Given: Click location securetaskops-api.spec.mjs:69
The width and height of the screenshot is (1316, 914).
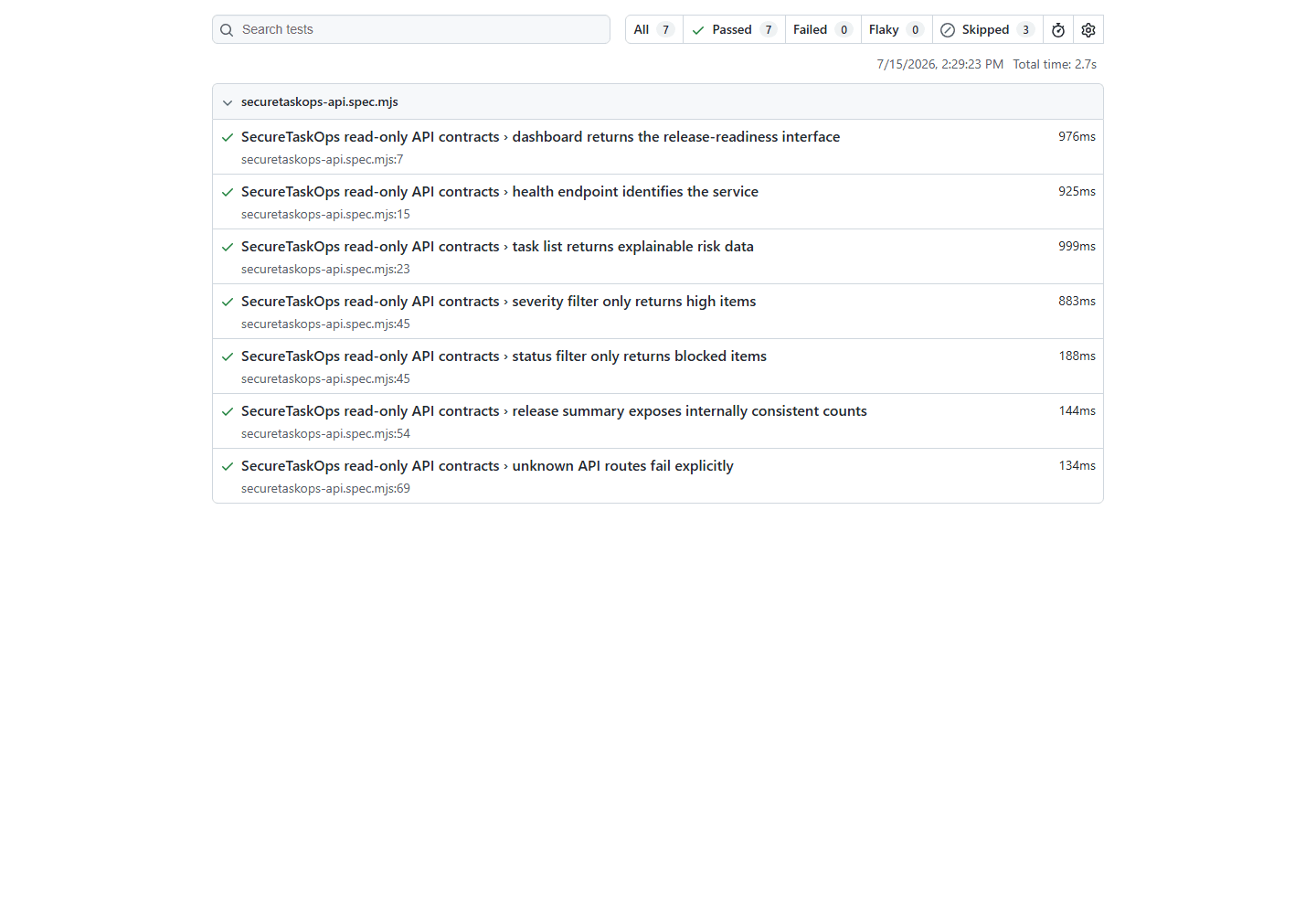Looking at the screenshot, I should click(325, 488).
